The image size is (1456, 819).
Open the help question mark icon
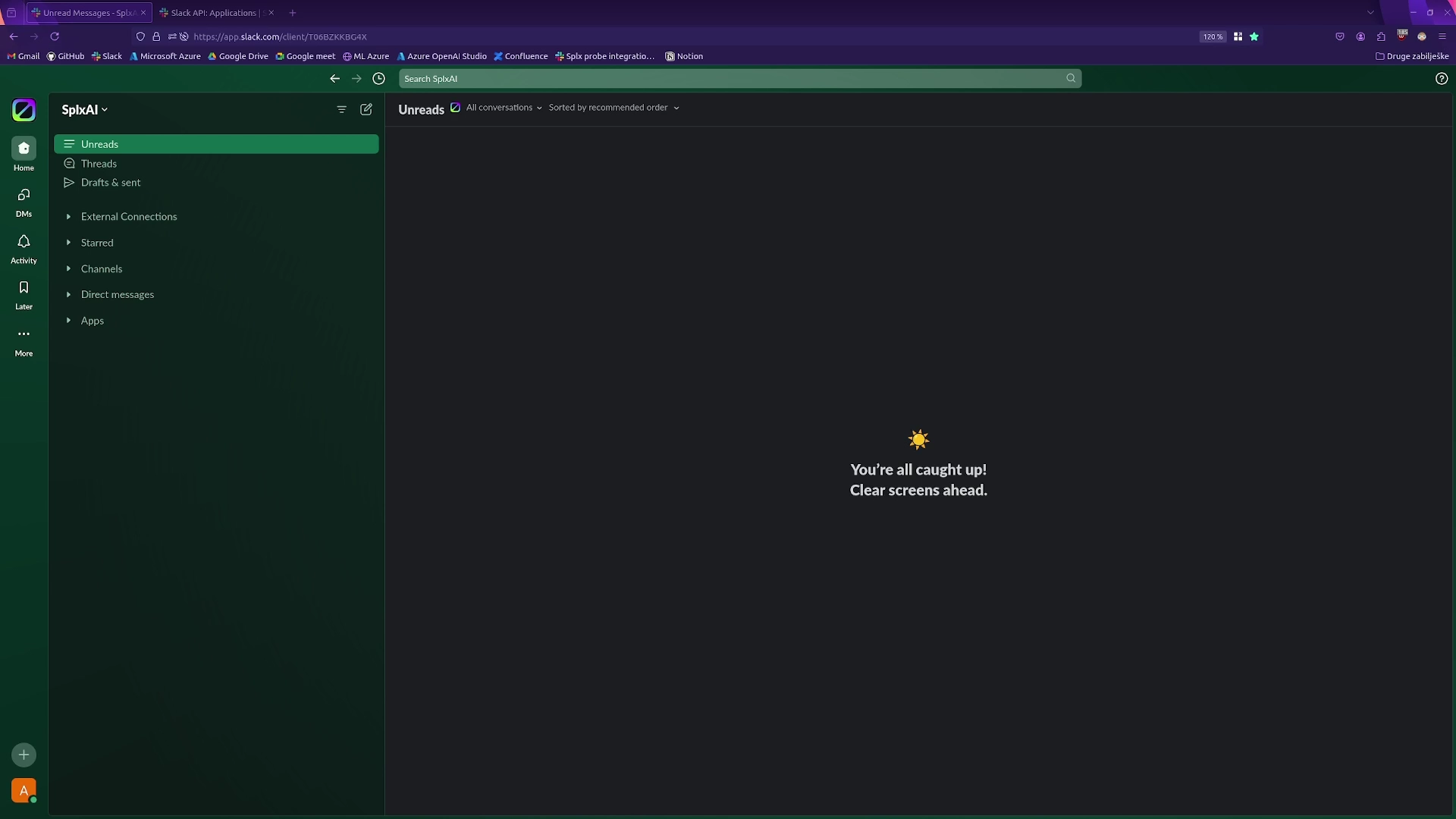point(1442,79)
